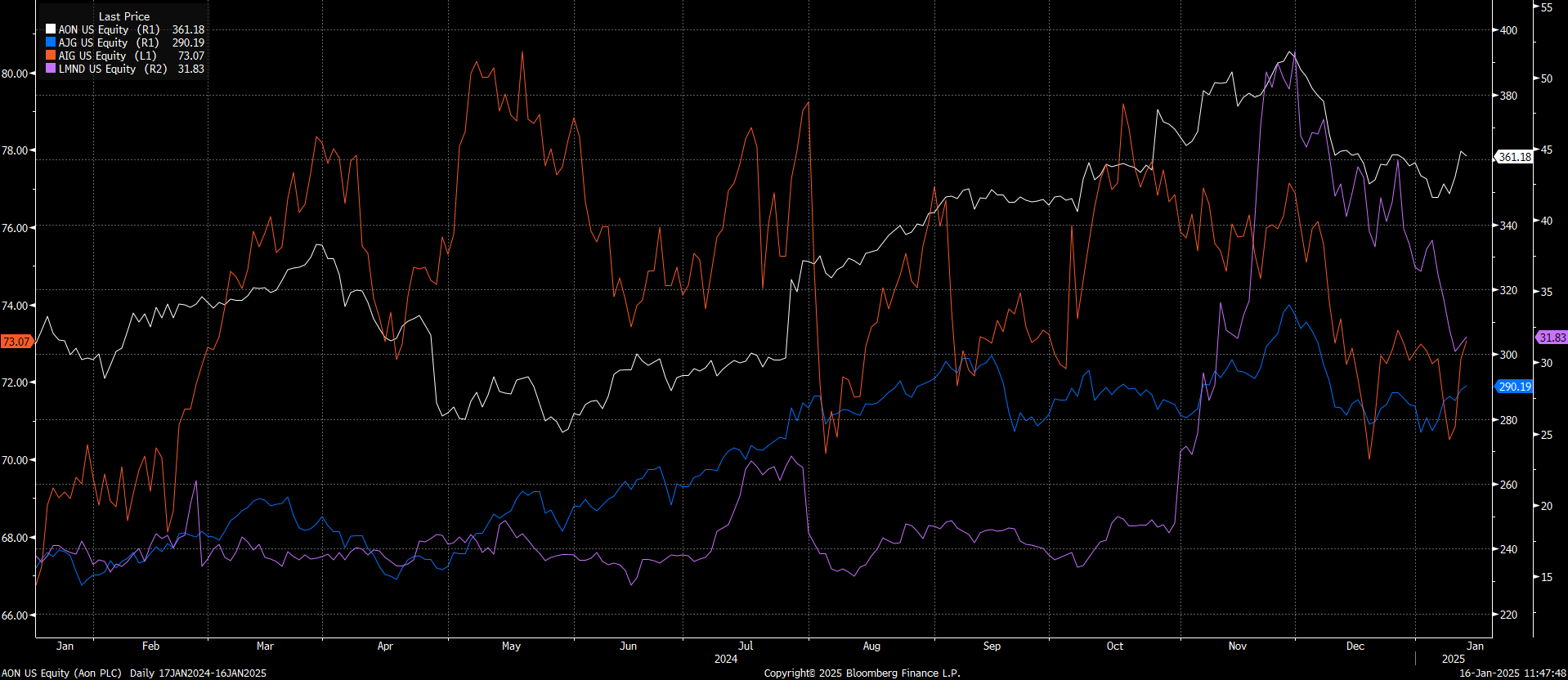Click the white 361.18 right axis price tag
The width and height of the screenshot is (1568, 680).
(x=1515, y=157)
